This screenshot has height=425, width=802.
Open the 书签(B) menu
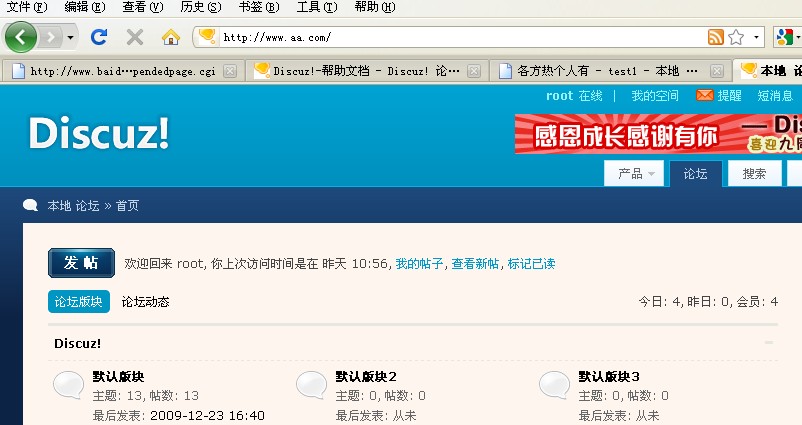pos(259,7)
